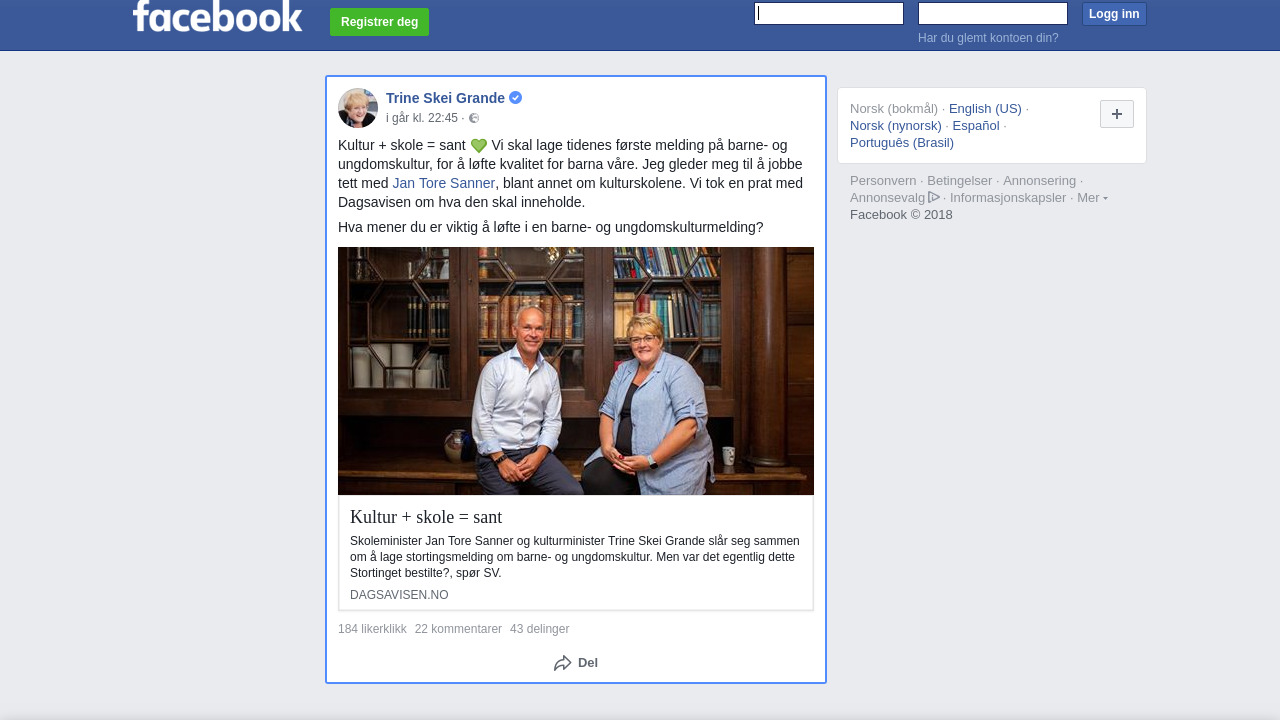Open the 22 kommentarer link
Image resolution: width=1280 pixels, height=720 pixels.
point(458,629)
